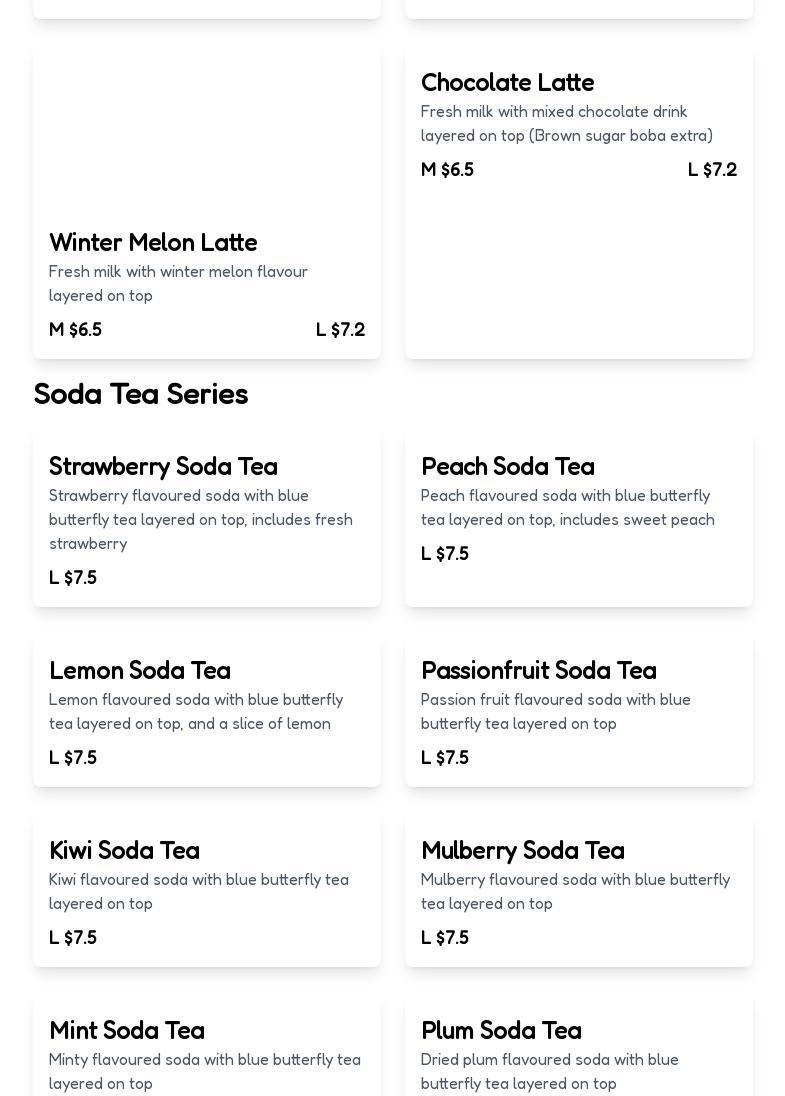The width and height of the screenshot is (785, 1096).
Task: Select the Plum Soda Tea title
Action: coord(501,1031)
